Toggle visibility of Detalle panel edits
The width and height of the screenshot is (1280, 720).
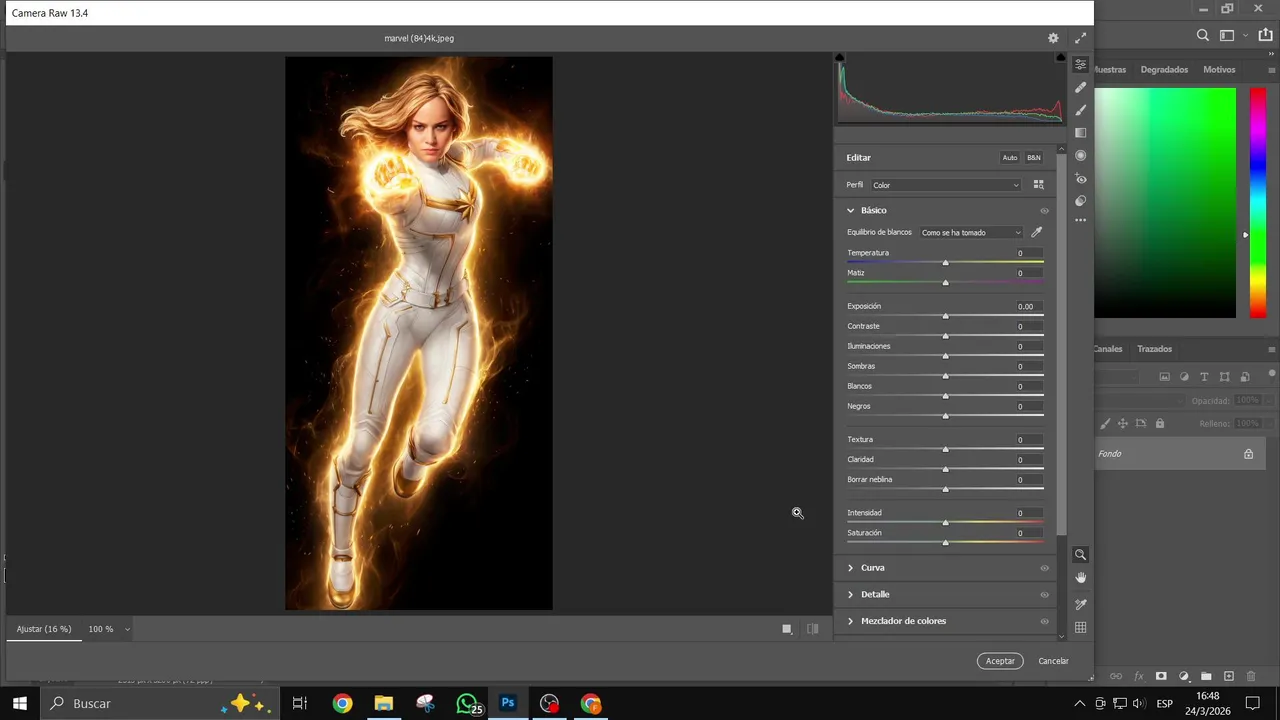pos(1044,595)
